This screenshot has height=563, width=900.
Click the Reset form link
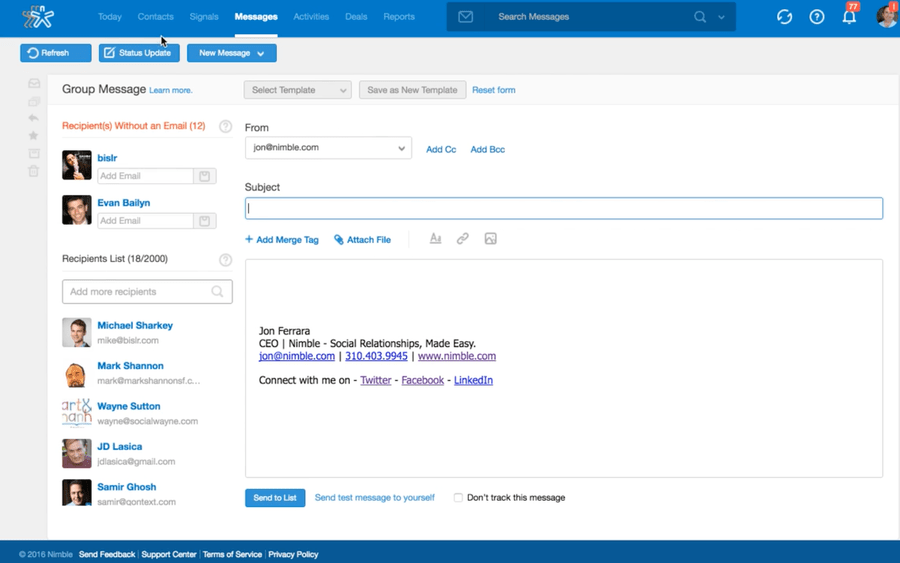pos(494,90)
